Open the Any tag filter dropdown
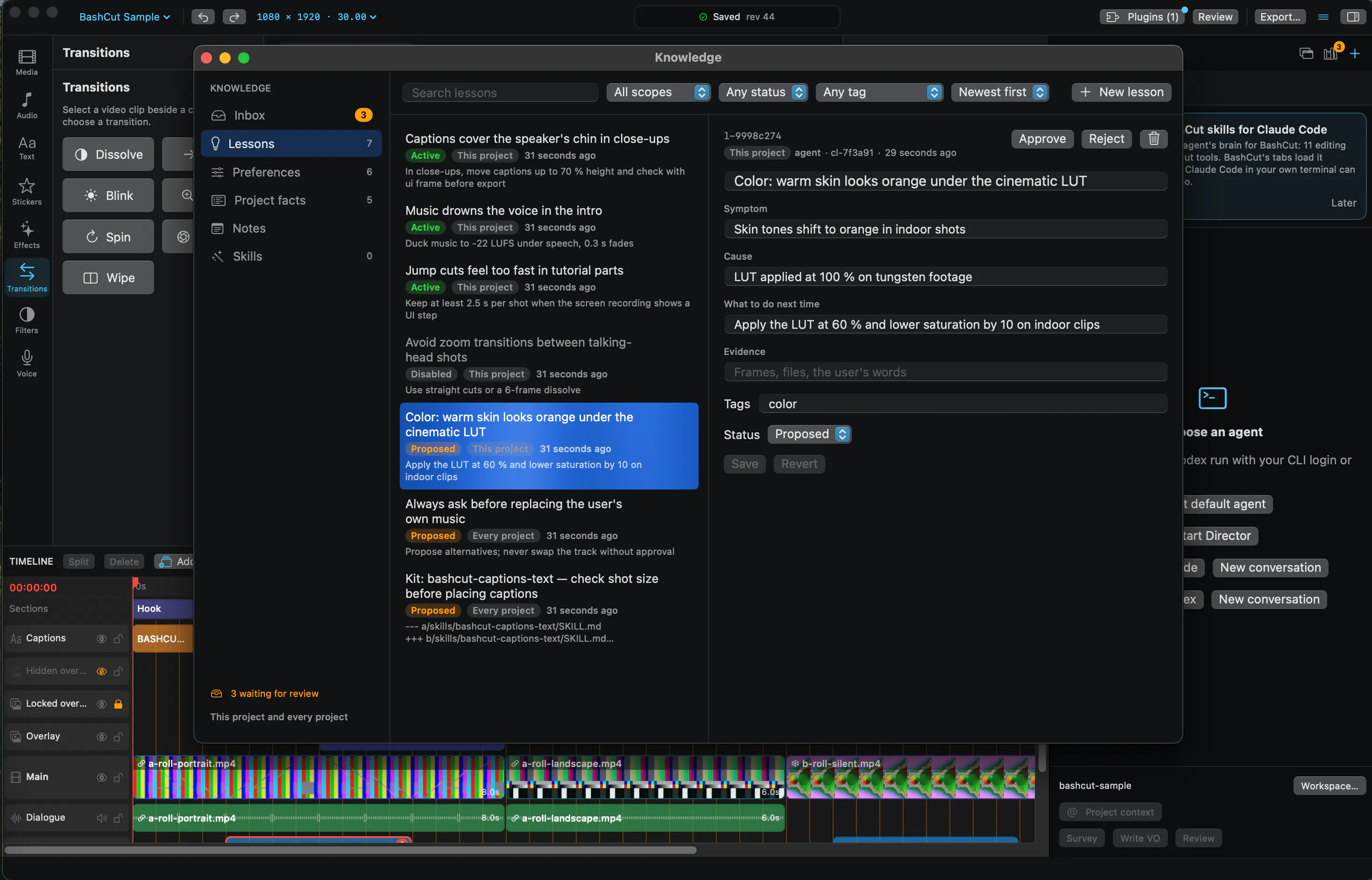The width and height of the screenshot is (1372, 880). coord(879,92)
